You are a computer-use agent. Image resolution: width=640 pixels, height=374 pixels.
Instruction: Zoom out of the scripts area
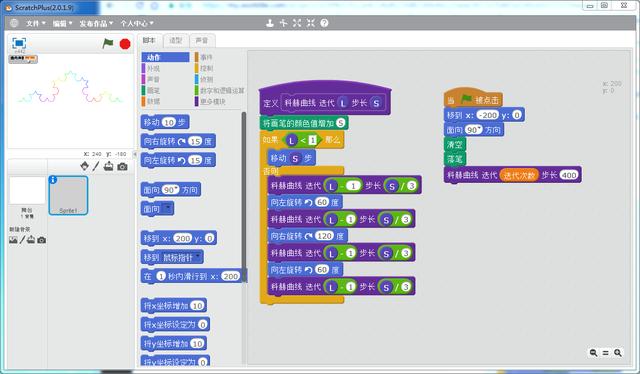coord(593,352)
